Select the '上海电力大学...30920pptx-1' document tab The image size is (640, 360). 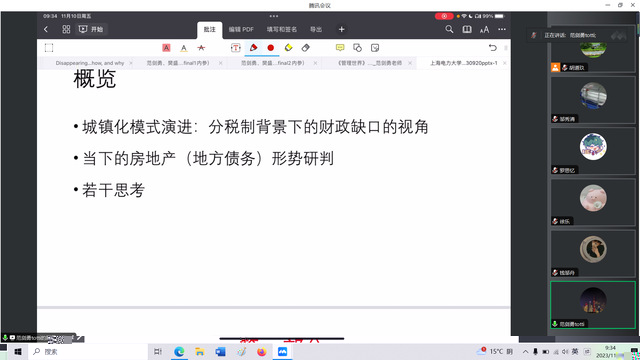[x=464, y=63]
